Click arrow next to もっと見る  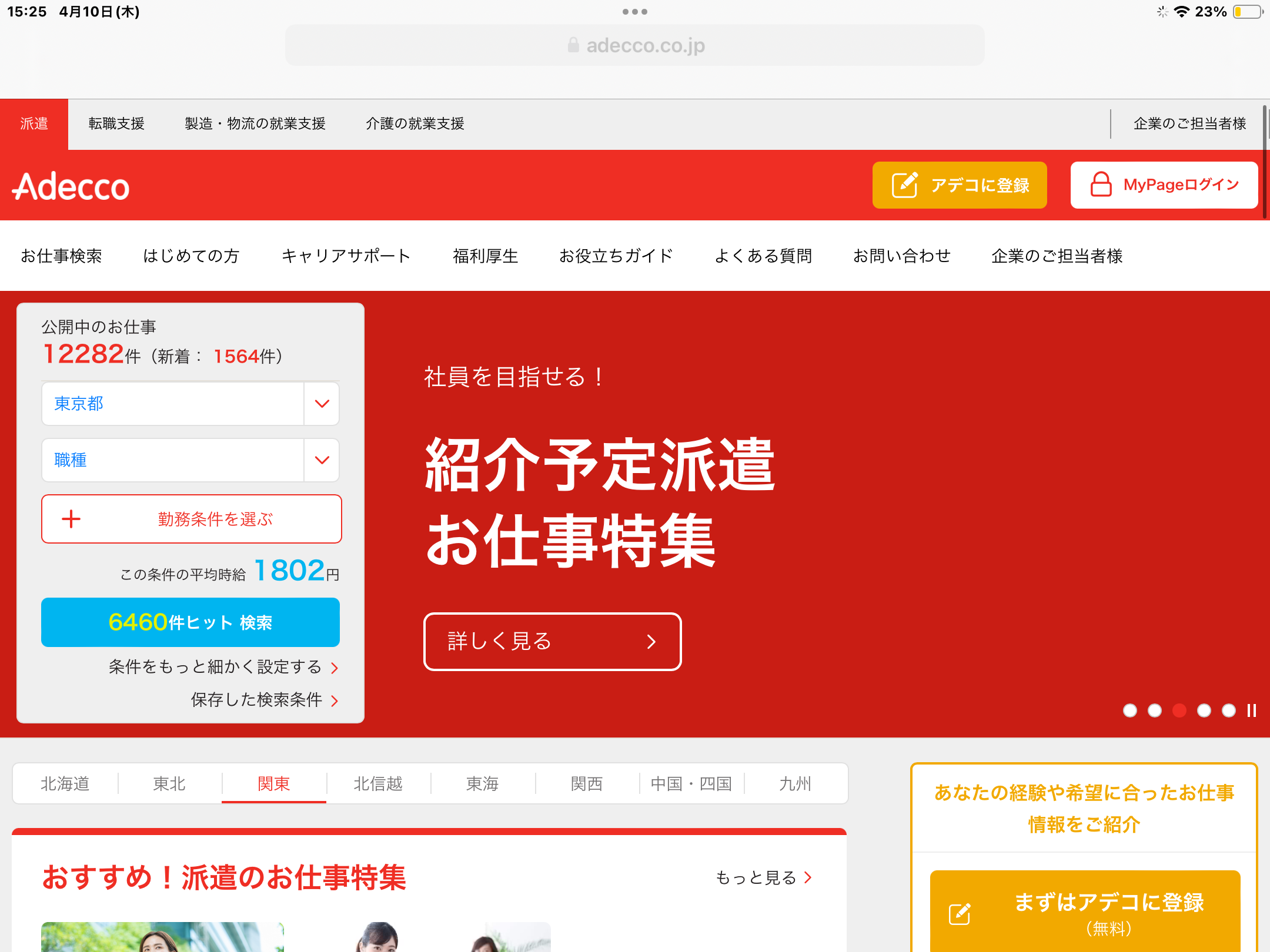click(x=808, y=877)
